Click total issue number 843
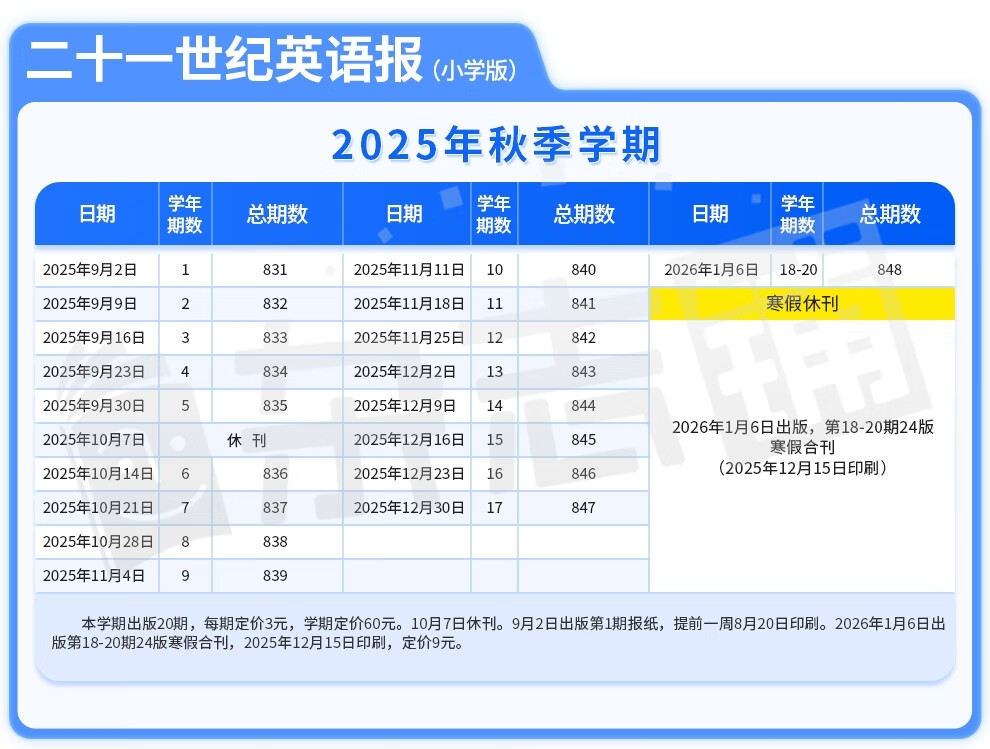Image resolution: width=990 pixels, height=749 pixels. click(583, 372)
